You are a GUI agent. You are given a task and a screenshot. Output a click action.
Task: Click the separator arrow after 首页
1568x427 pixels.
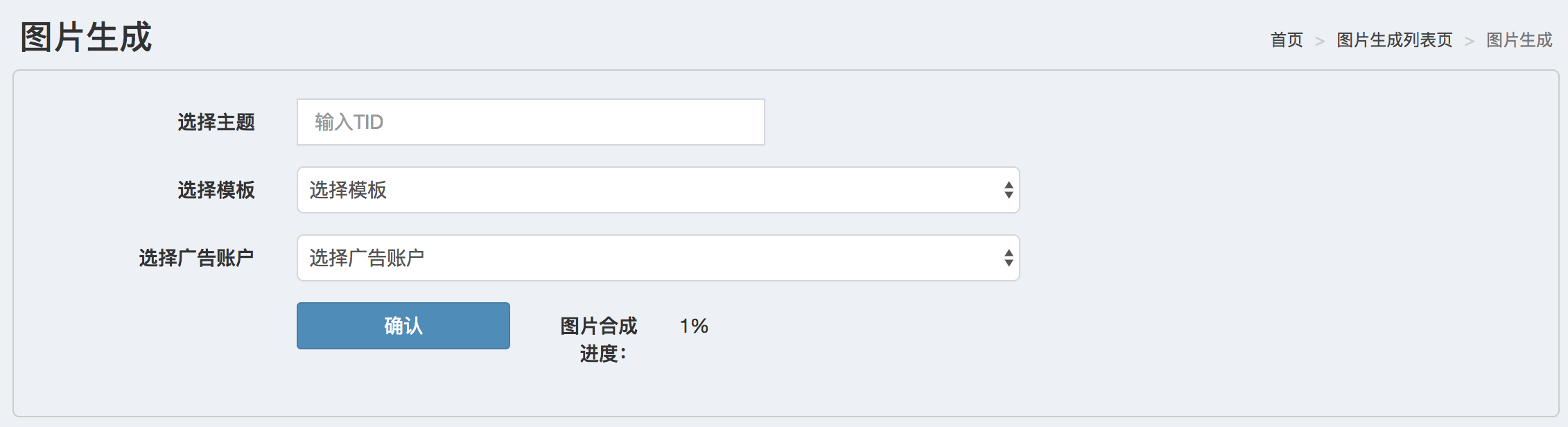click(x=1320, y=42)
